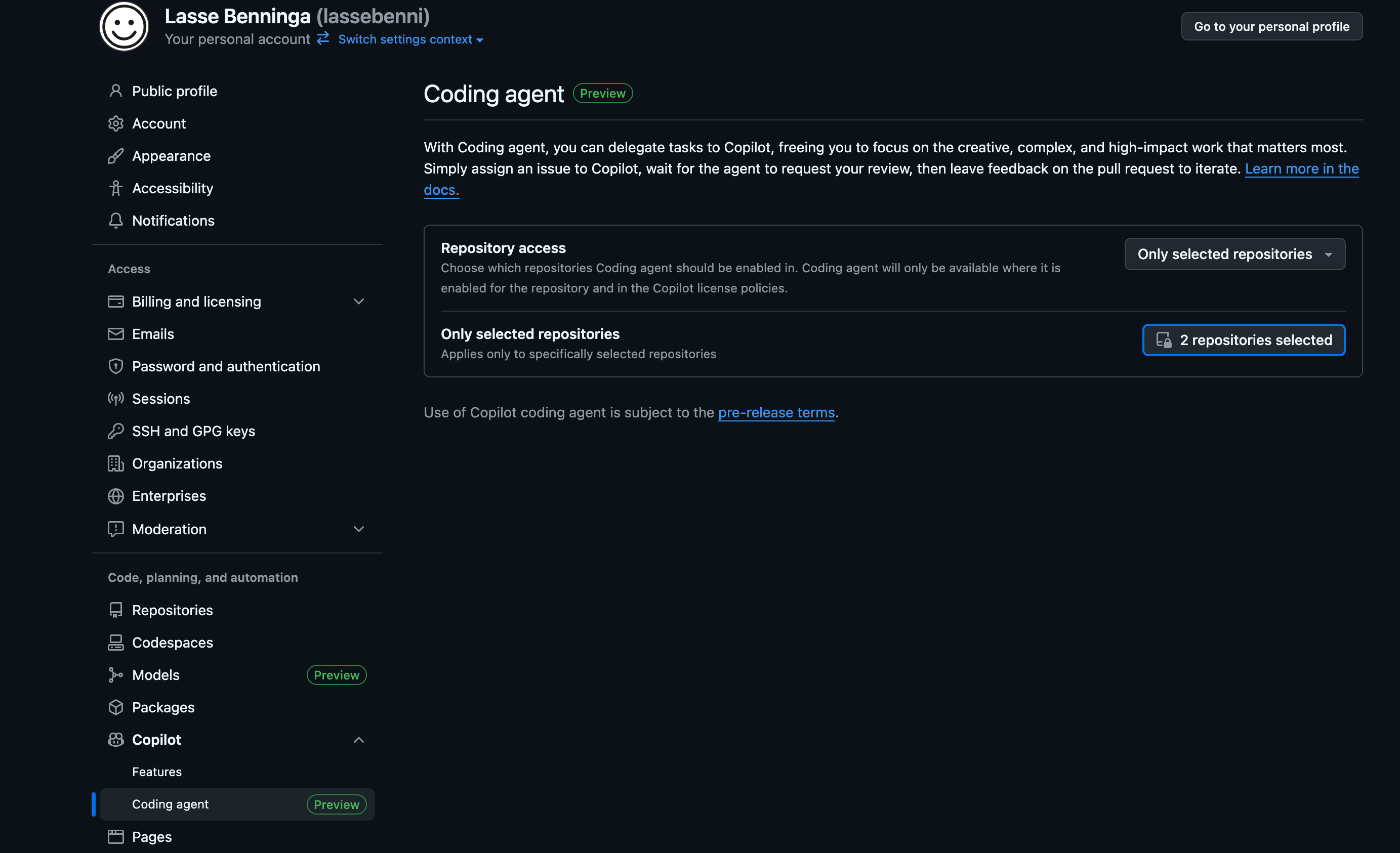Open the Only selected repositories dropdown
The width and height of the screenshot is (1400, 853).
(x=1233, y=254)
